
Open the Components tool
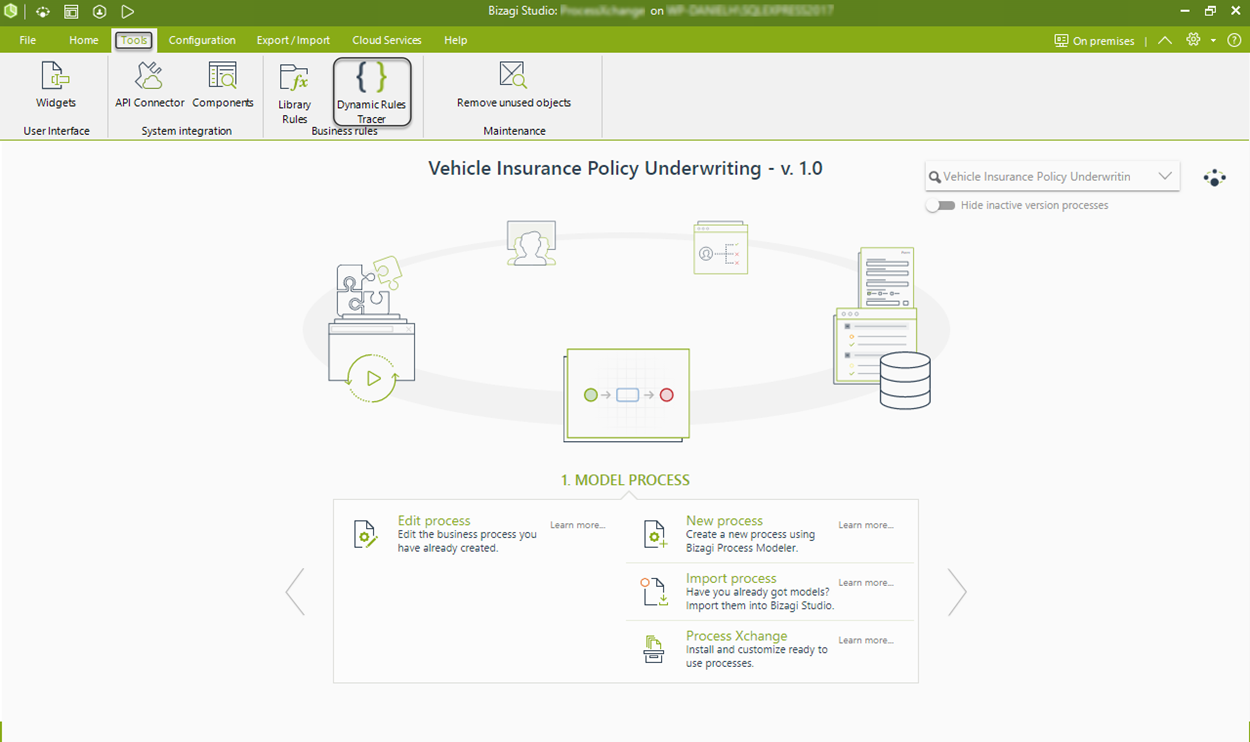[223, 85]
